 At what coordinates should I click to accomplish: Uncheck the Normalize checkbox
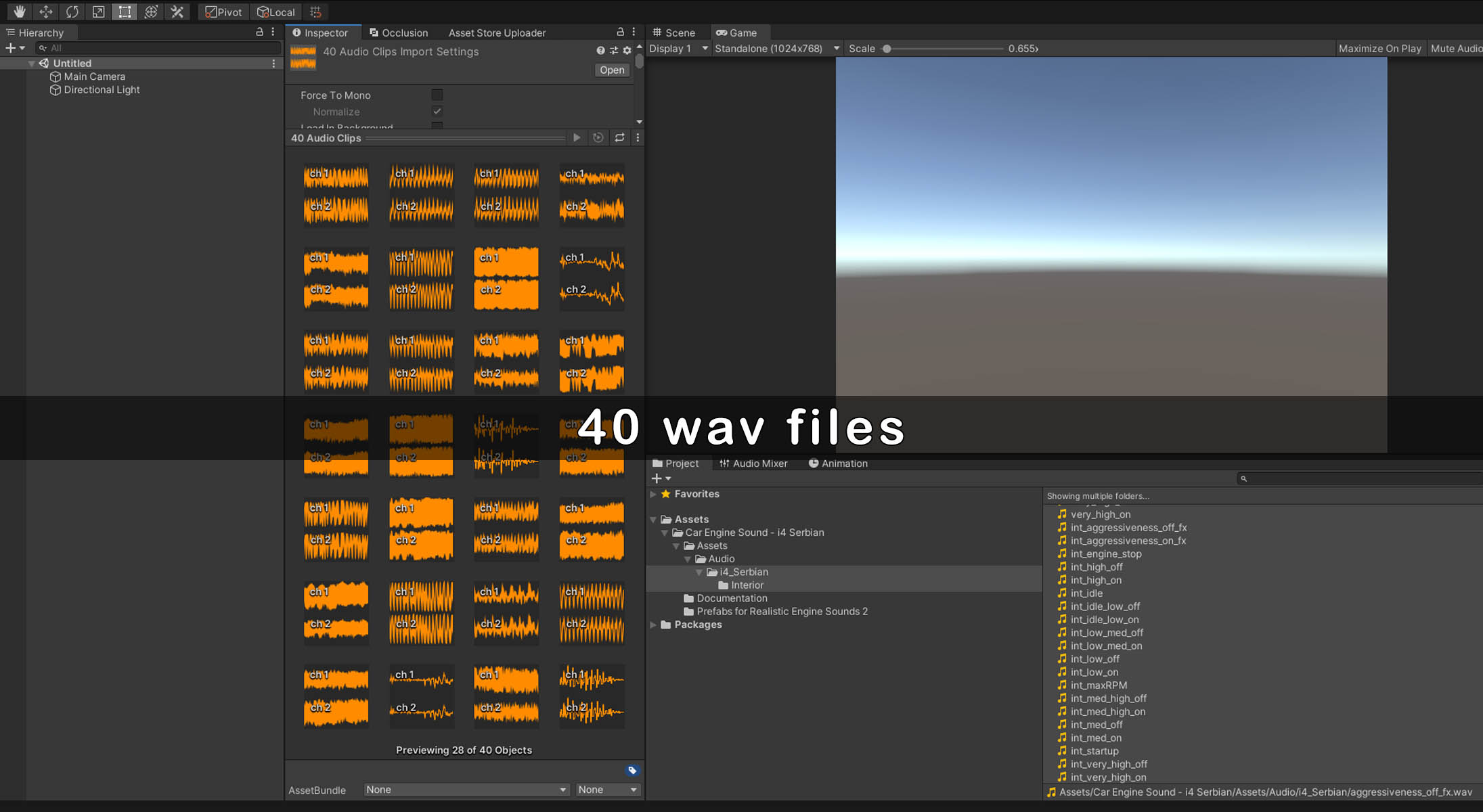pos(437,111)
